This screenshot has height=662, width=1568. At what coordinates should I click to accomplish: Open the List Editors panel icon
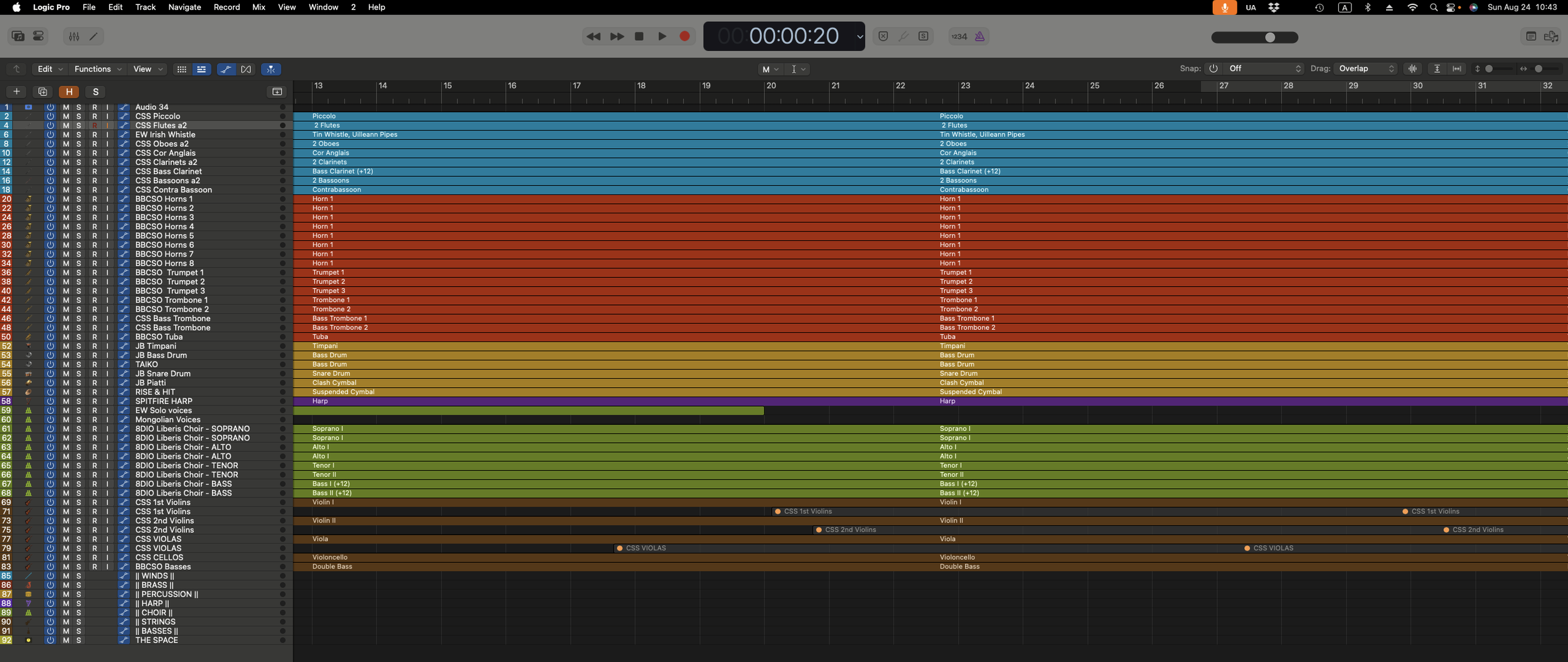click(x=1531, y=36)
